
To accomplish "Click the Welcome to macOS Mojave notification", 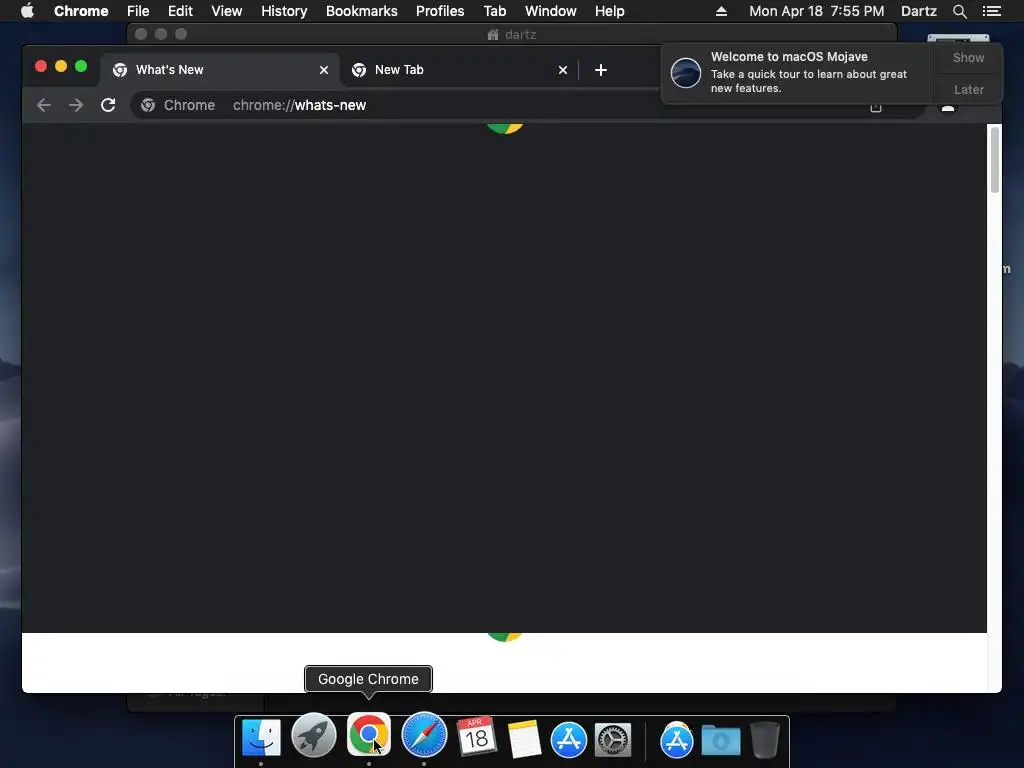I will point(797,72).
